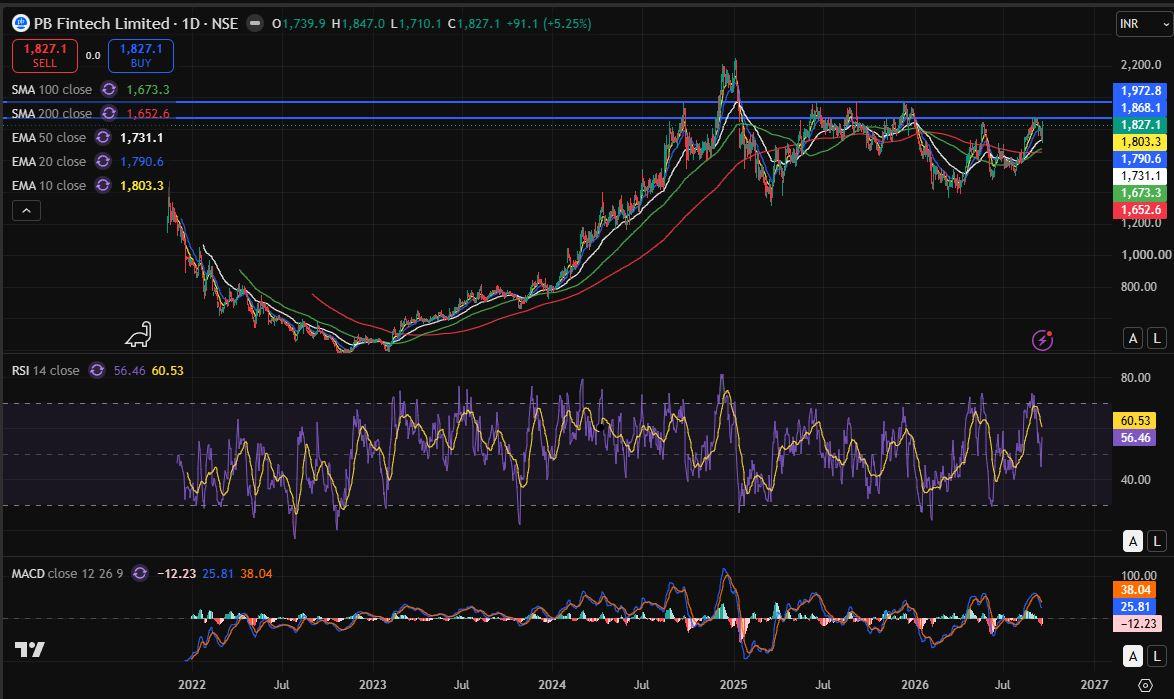
Task: Toggle auto scale (A) on the MACD pane
Action: click(1133, 656)
